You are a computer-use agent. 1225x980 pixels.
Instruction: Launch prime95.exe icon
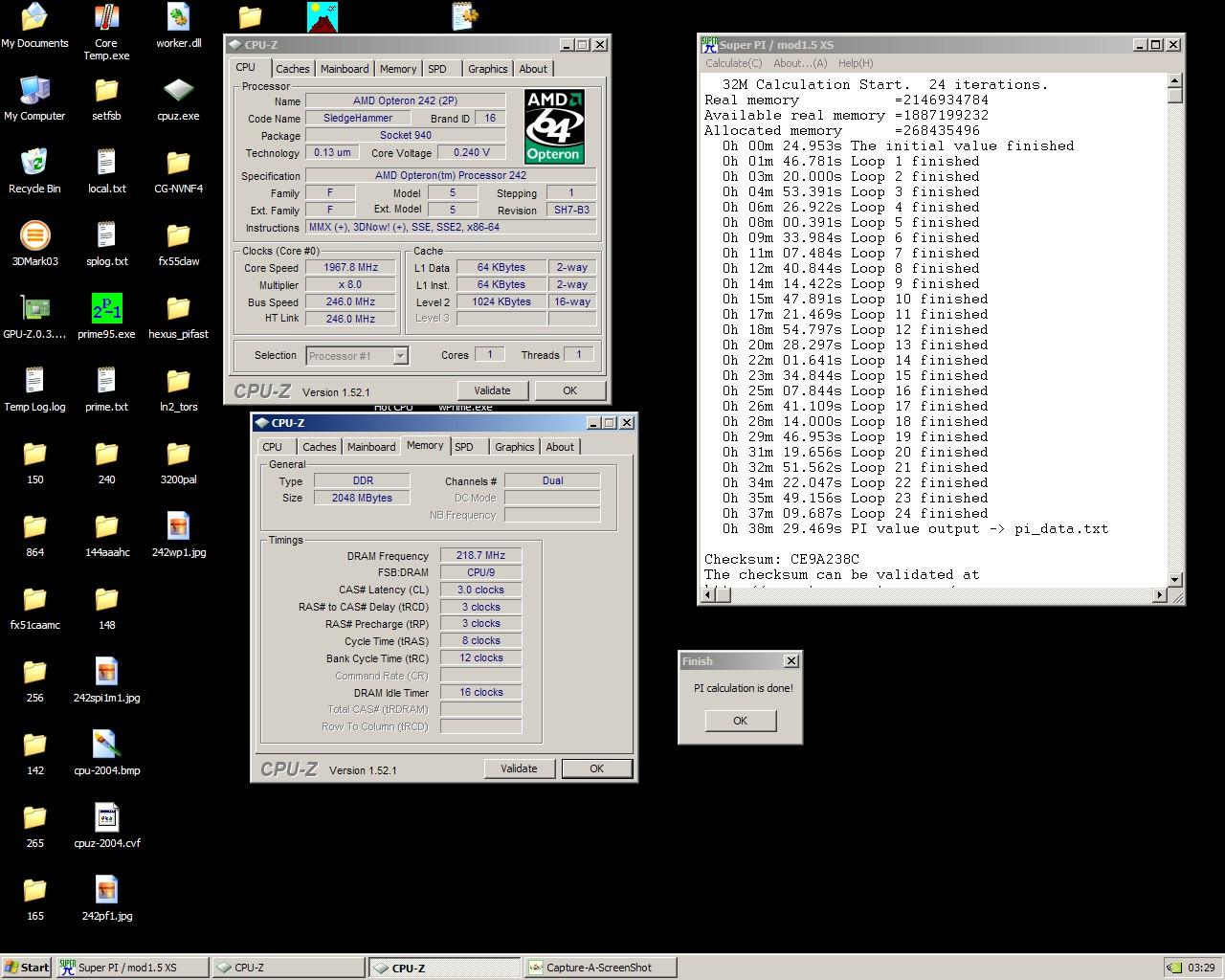coord(106,317)
